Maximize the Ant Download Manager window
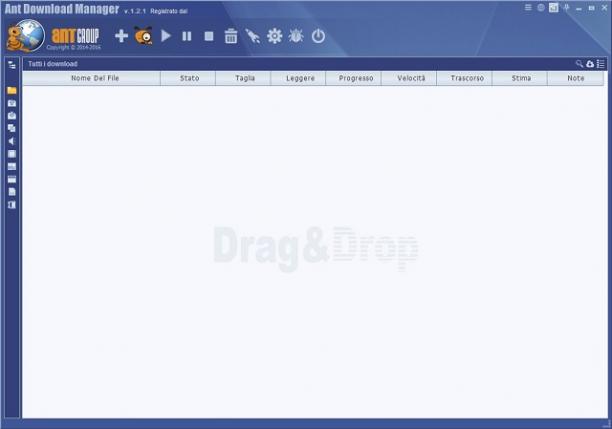This screenshot has width=612, height=429. (x=592, y=8)
